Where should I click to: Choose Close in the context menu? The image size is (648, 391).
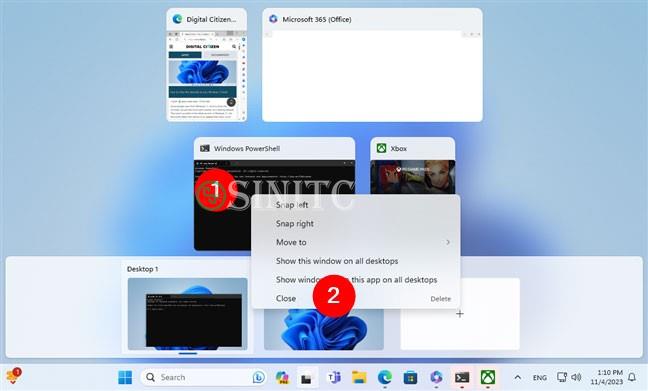[355, 298]
